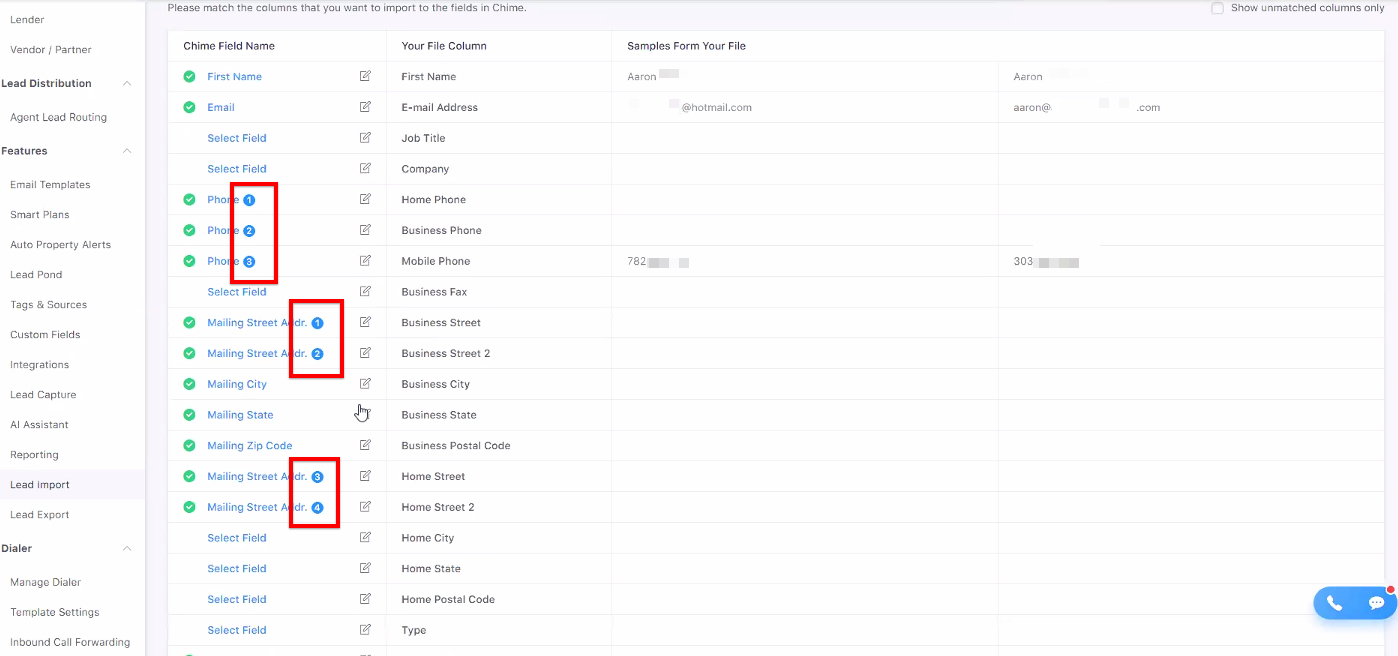Click edit icon next to Mailing City
Viewport: 1398px width, 656px height.
pos(365,384)
